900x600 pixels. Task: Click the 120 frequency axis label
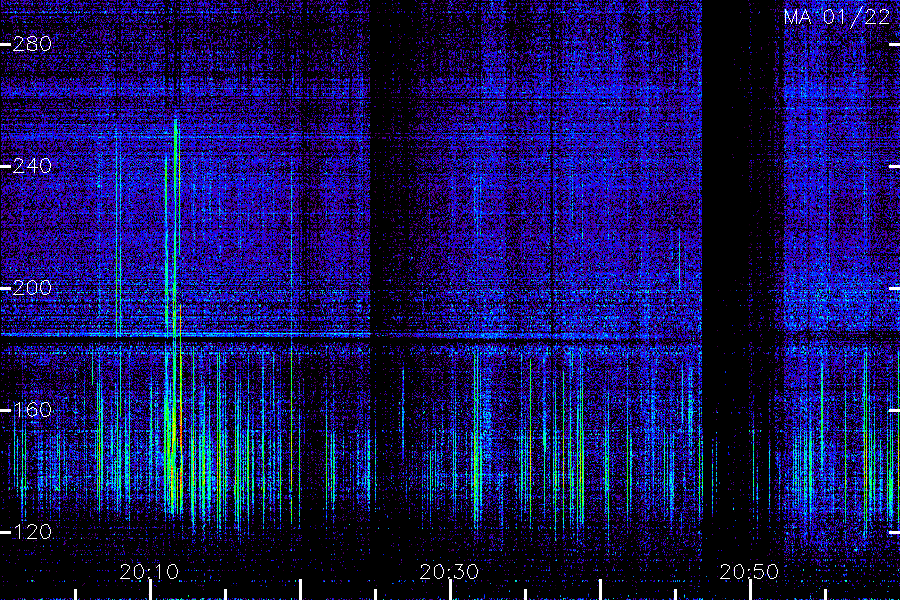tap(32, 532)
